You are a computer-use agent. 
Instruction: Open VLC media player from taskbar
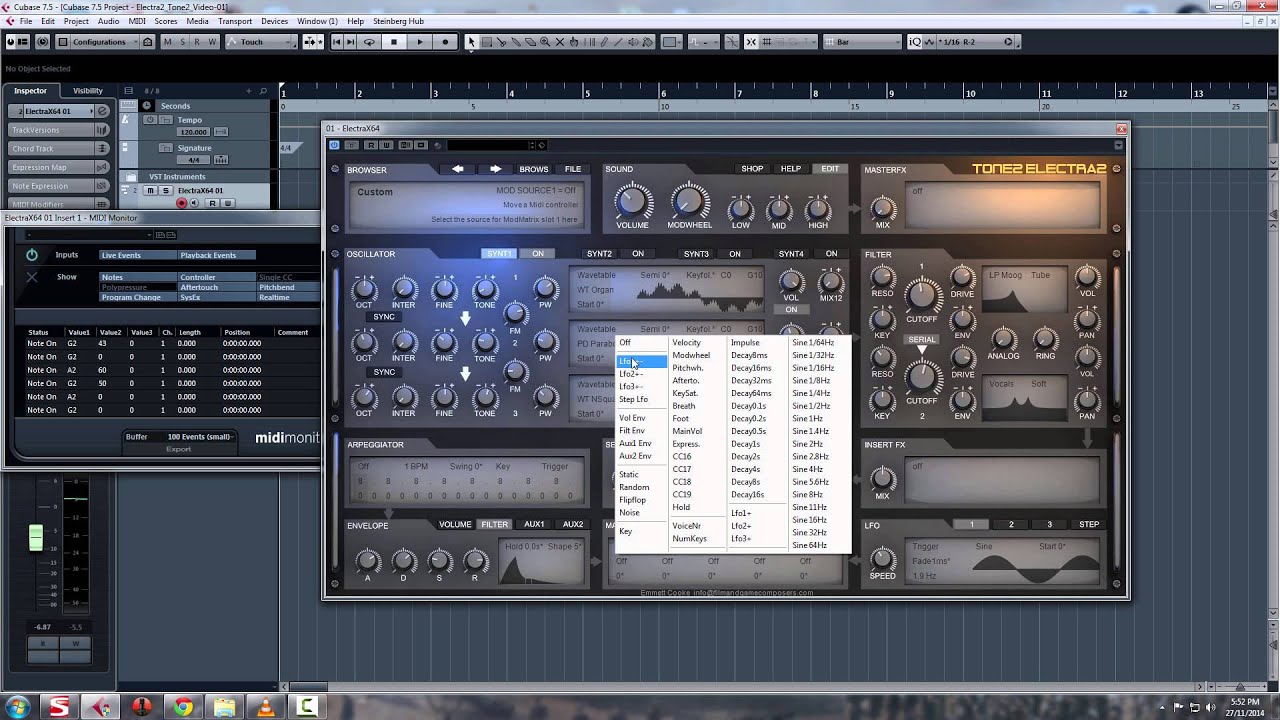[x=266, y=707]
